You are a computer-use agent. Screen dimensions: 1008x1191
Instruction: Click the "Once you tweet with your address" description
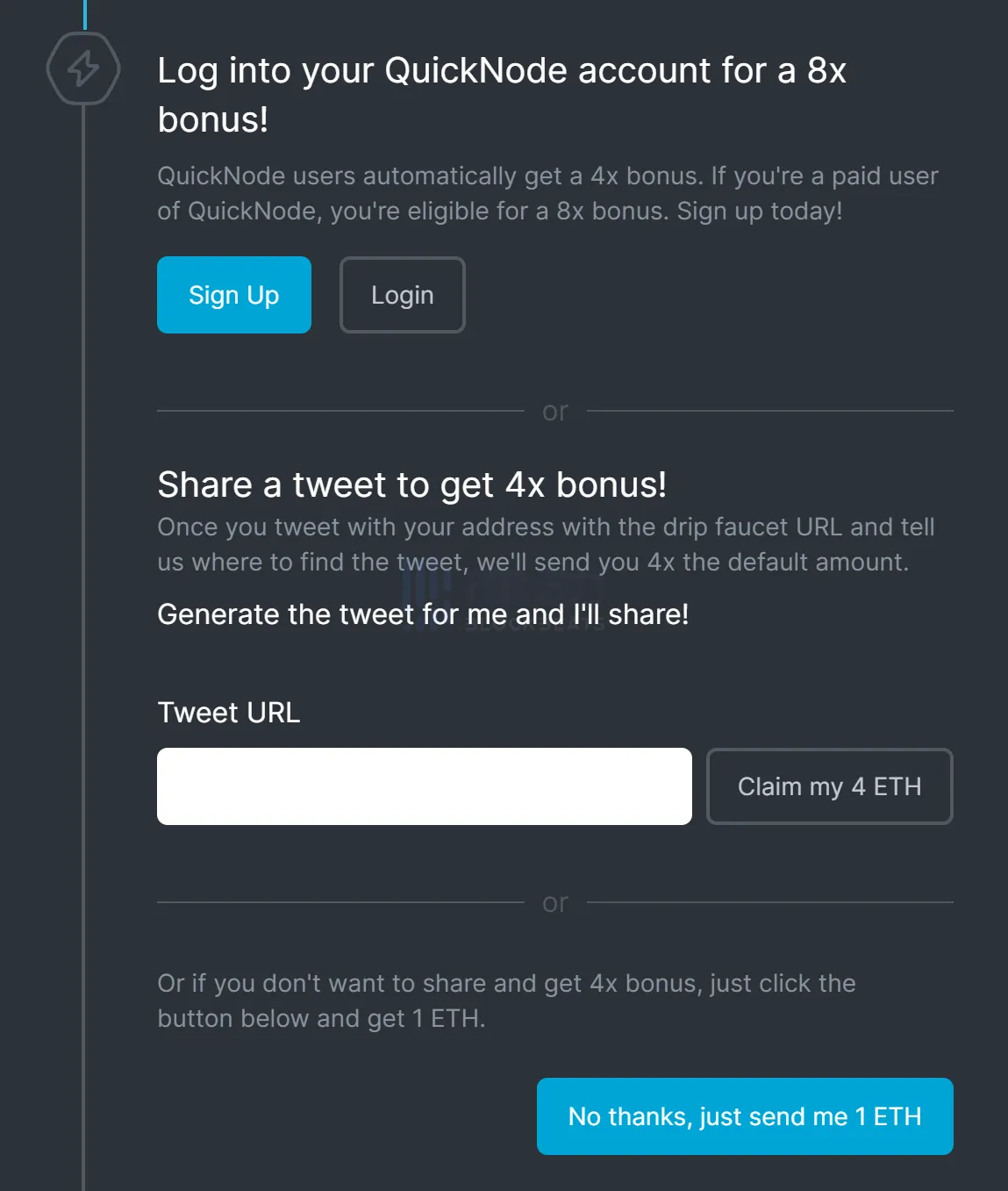coord(545,544)
